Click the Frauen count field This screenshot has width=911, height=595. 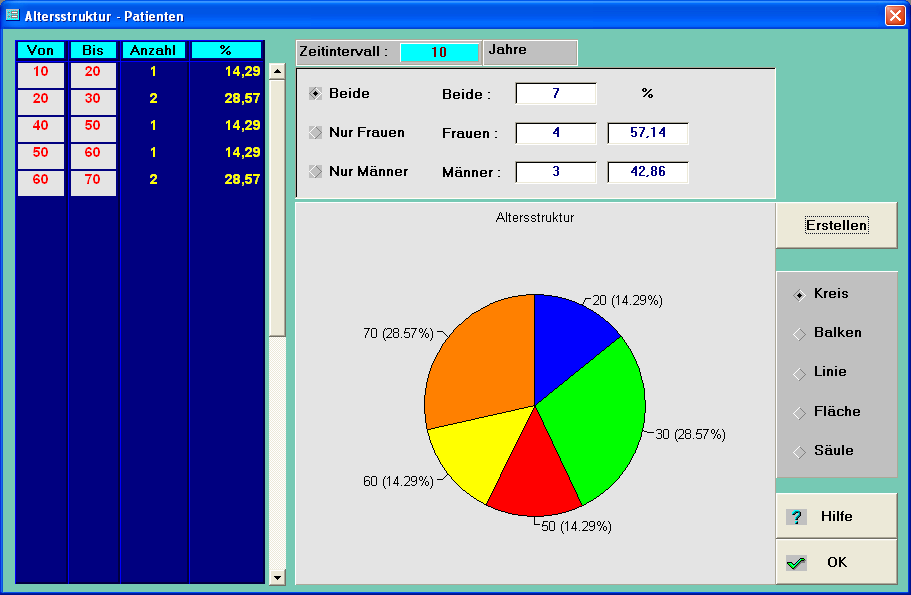click(x=556, y=133)
